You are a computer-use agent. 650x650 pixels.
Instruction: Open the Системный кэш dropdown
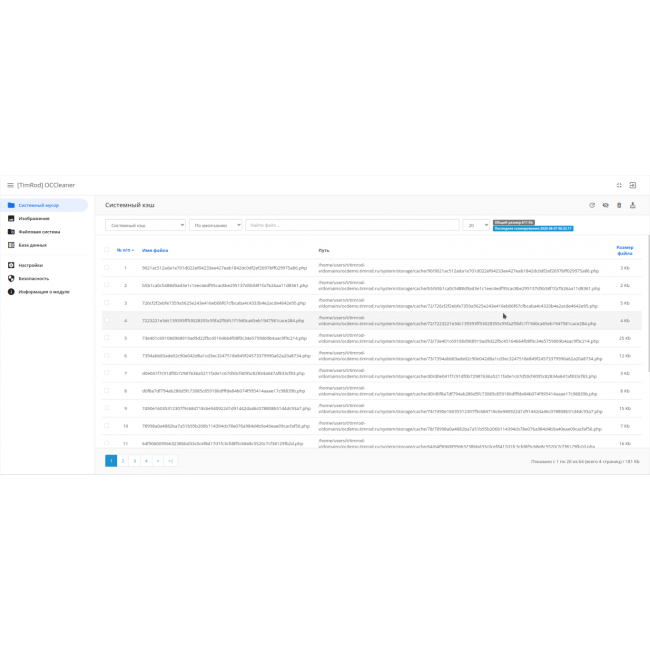coord(146,226)
